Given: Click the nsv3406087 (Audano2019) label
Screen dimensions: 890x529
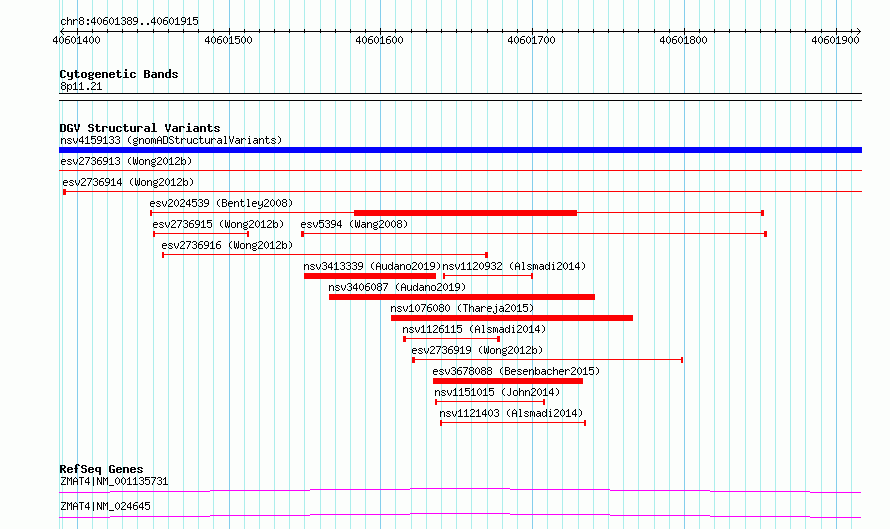Looking at the screenshot, I should 397,287.
